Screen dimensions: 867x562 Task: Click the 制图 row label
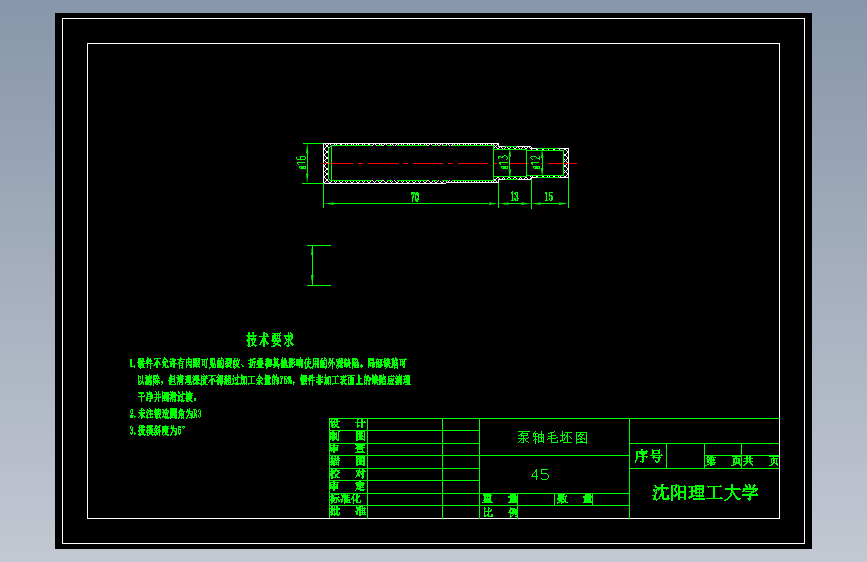pyautogui.click(x=348, y=436)
